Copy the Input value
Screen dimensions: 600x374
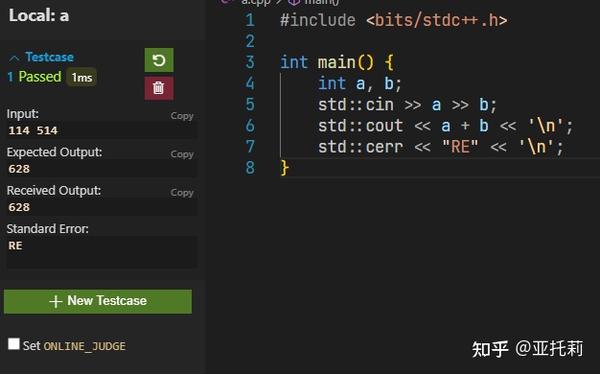[182, 116]
